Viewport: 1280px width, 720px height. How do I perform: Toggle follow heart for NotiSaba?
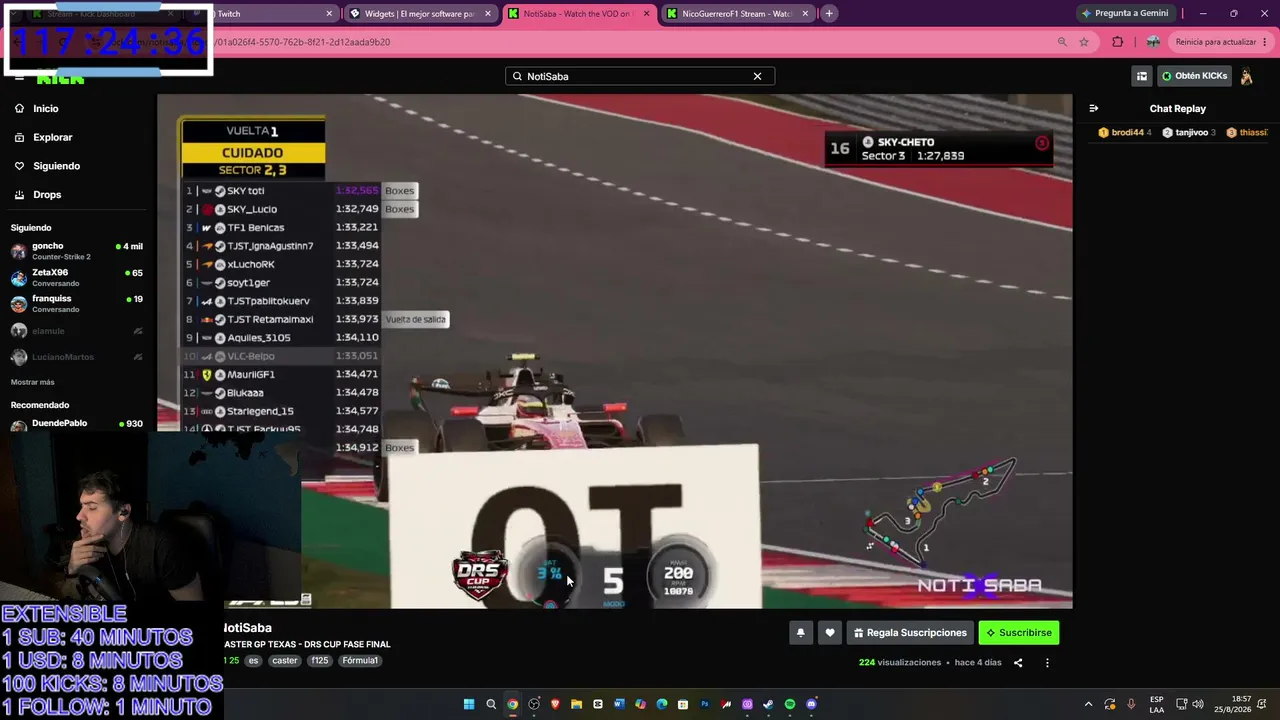pos(829,632)
